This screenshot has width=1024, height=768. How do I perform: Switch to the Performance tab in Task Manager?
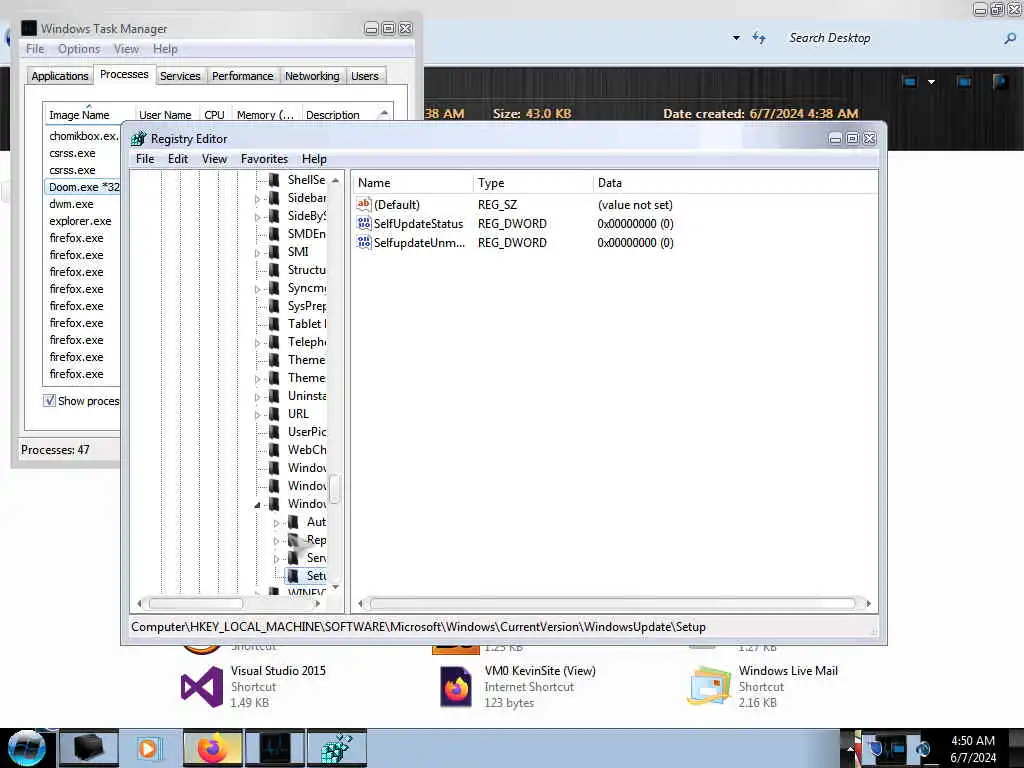[x=242, y=76]
